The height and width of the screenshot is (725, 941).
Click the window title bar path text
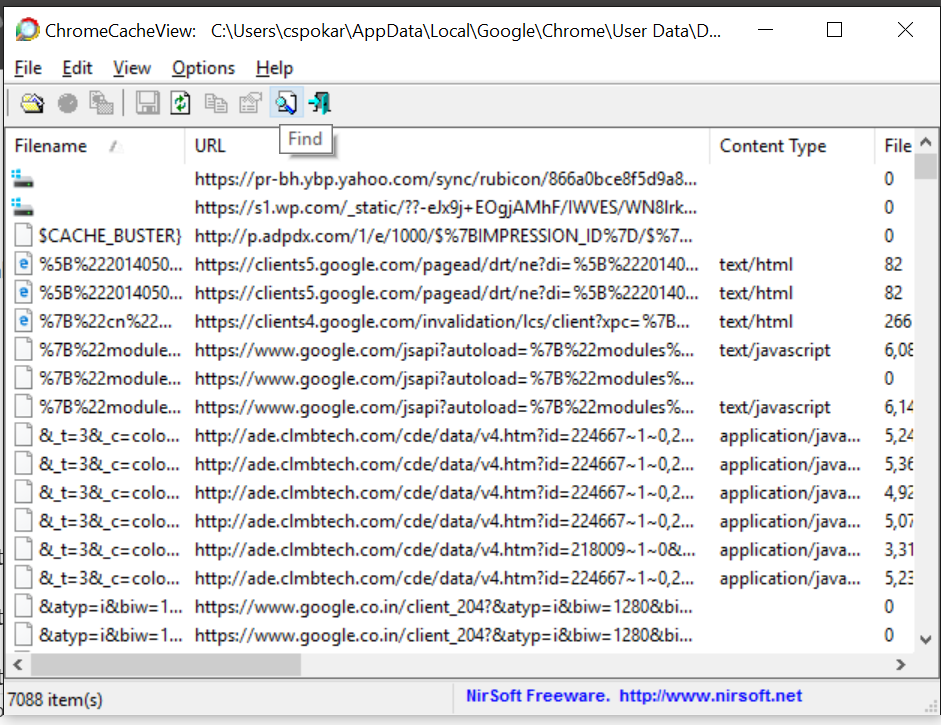point(466,31)
